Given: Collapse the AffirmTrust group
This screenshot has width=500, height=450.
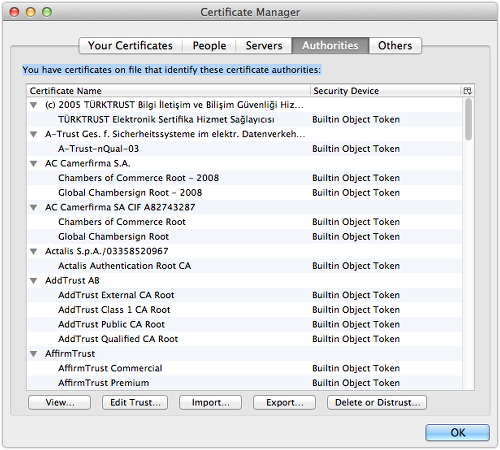Looking at the screenshot, I should pyautogui.click(x=33, y=354).
